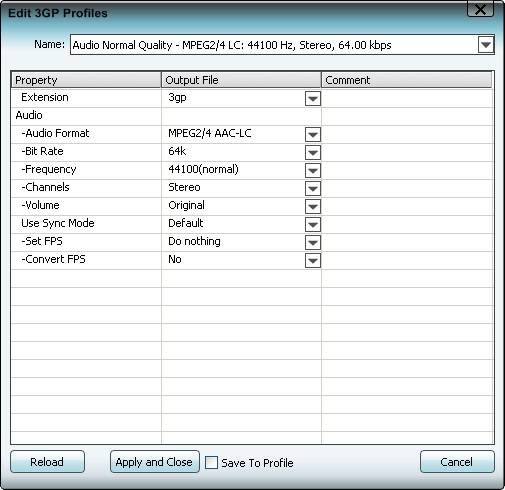Expand the Volume dropdown arrow
This screenshot has height=490, width=505.
pos(313,207)
